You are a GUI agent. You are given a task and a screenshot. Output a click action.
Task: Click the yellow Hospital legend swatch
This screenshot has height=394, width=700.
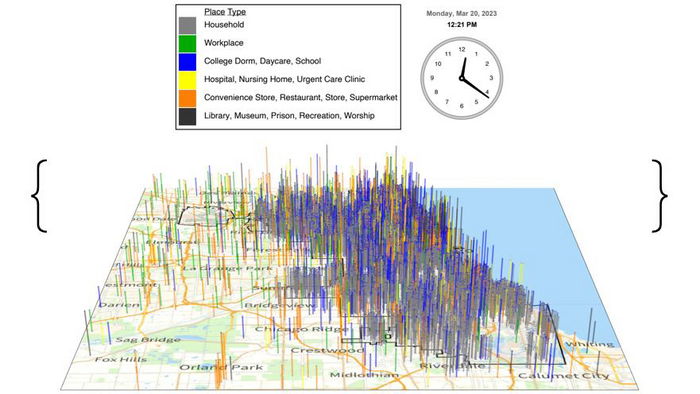pos(187,80)
